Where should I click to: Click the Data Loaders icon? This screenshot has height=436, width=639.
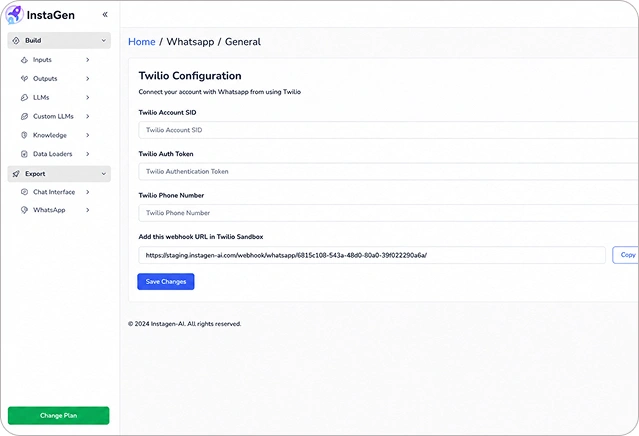(x=24, y=154)
